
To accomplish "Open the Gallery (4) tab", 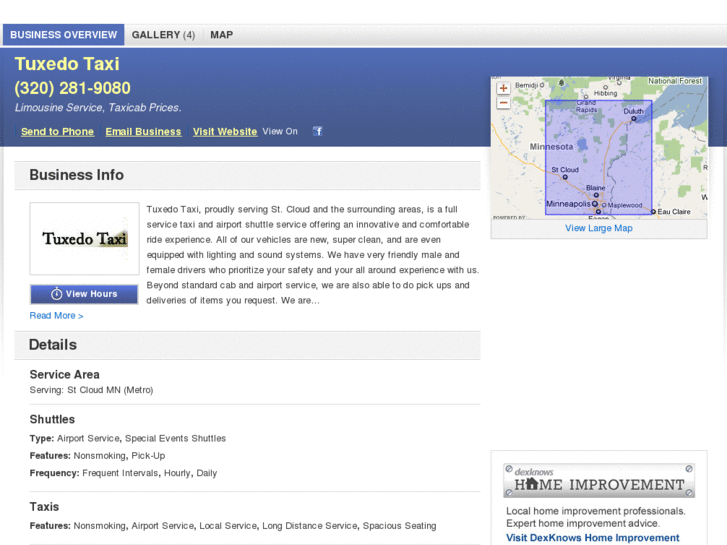I will click(x=163, y=35).
